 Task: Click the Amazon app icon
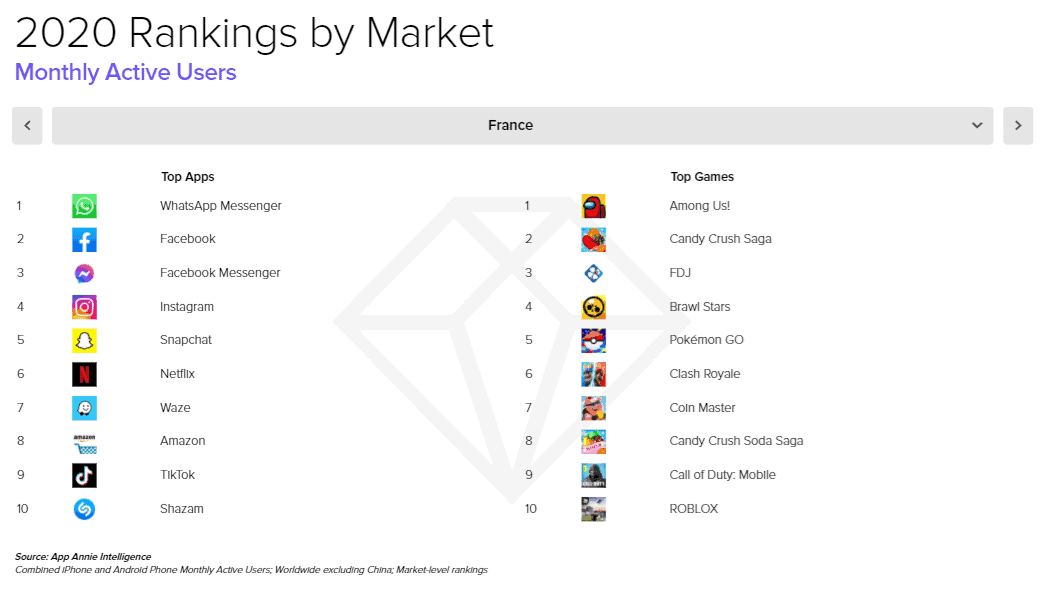tap(84, 442)
